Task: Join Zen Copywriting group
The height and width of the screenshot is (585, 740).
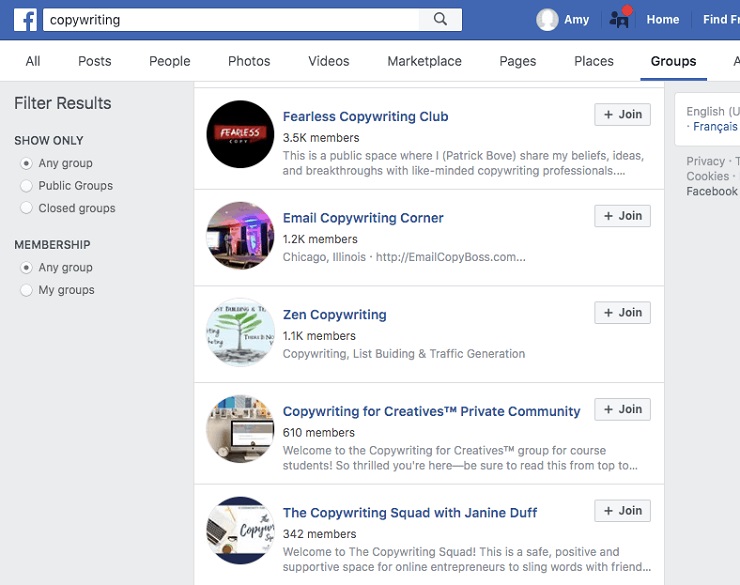Action: [x=622, y=313]
